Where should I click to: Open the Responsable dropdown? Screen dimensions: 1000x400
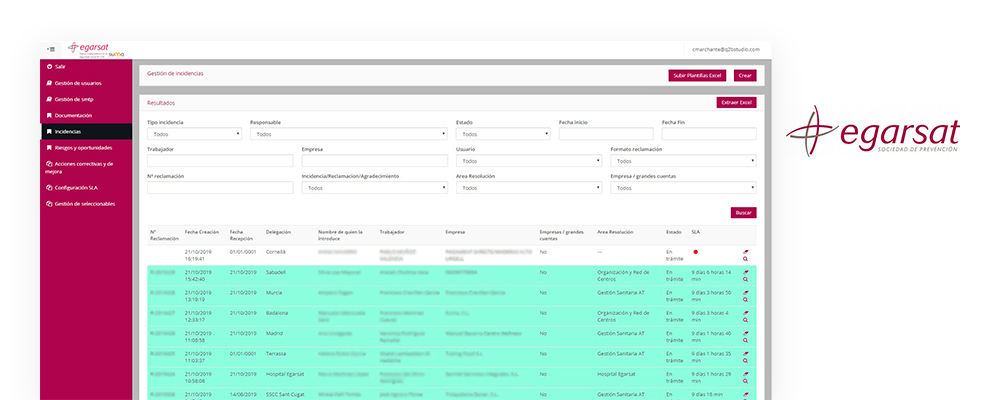click(x=348, y=134)
